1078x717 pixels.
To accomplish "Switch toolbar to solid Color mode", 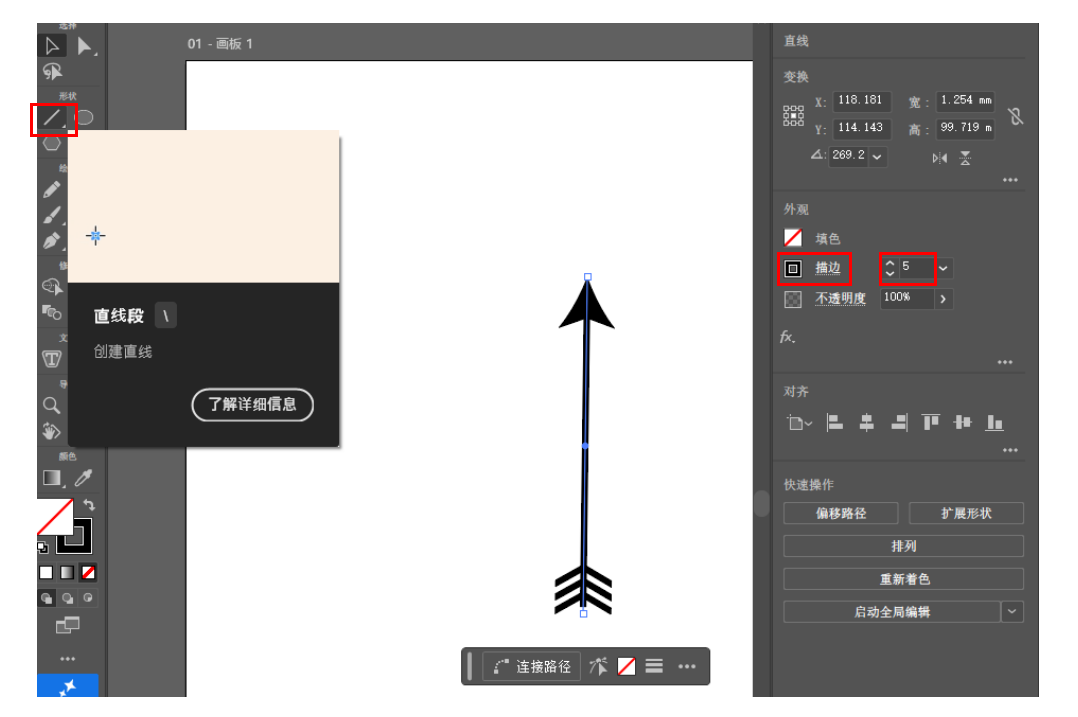I will [46, 572].
